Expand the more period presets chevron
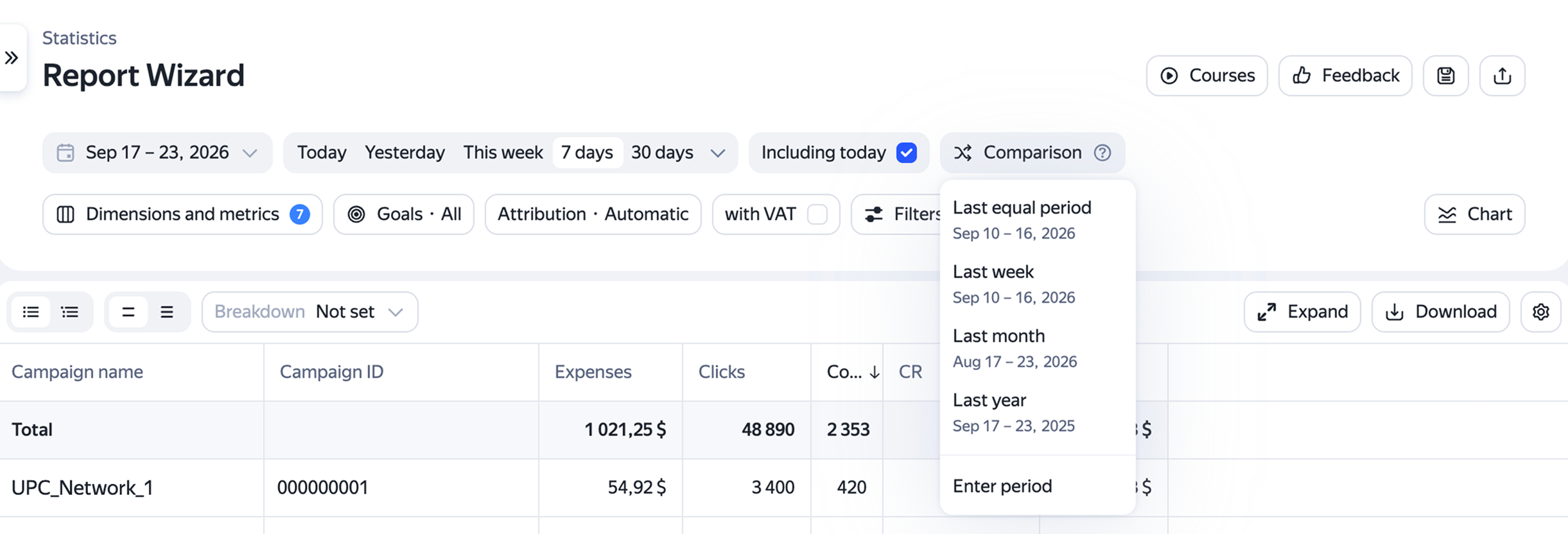Viewport: 1568px width, 534px height. pos(718,153)
